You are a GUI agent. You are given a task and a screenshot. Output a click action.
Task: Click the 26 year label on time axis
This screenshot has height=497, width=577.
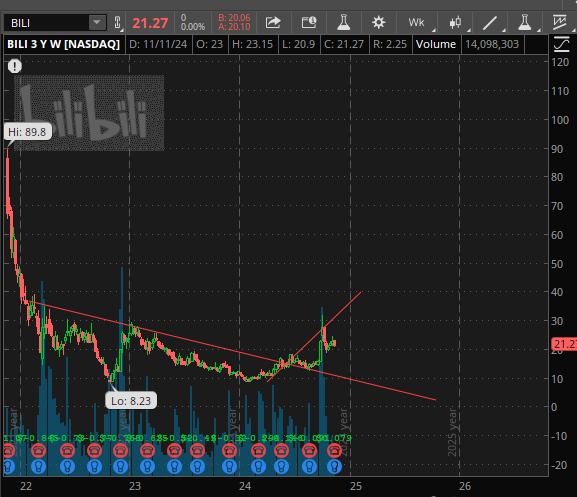tap(465, 486)
